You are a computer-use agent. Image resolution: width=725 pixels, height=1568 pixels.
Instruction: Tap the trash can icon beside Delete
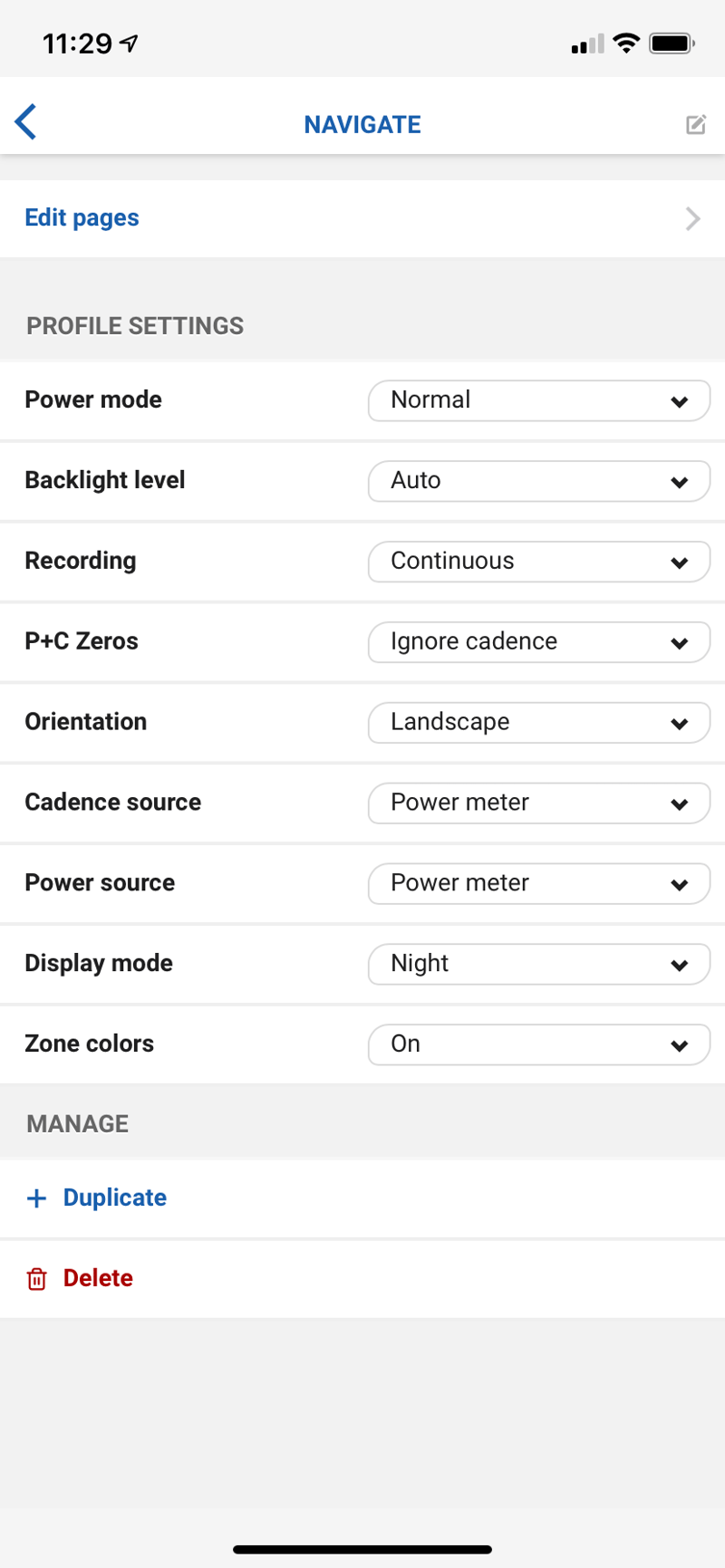click(x=37, y=1279)
